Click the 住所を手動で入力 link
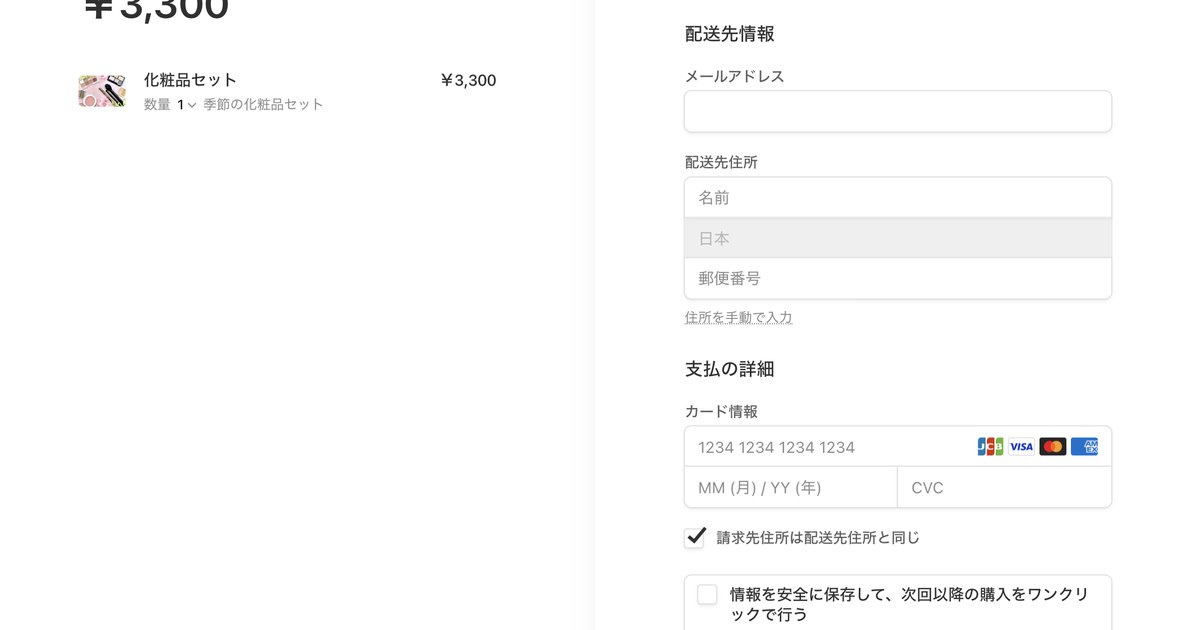This screenshot has height=630, width=1200. tap(737, 317)
